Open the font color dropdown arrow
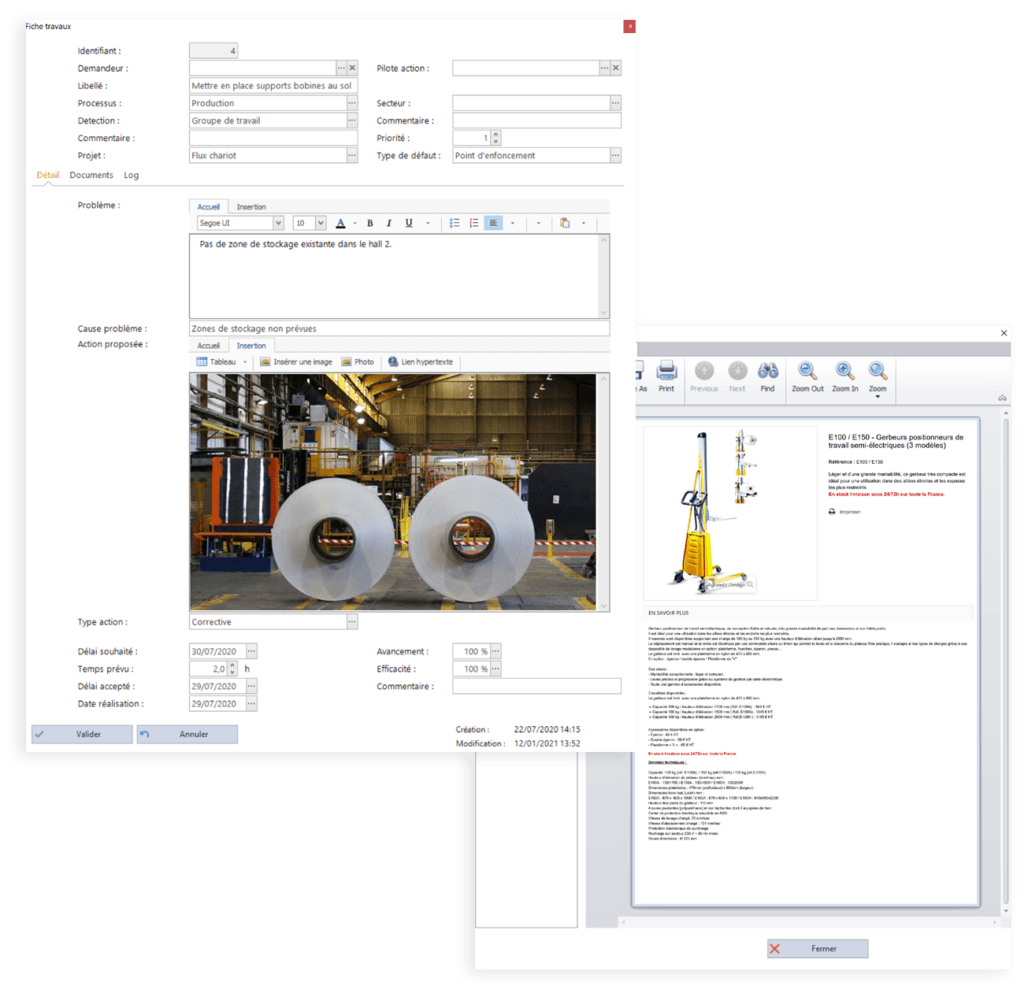Screen dimensions: 1024x993 pos(355,223)
